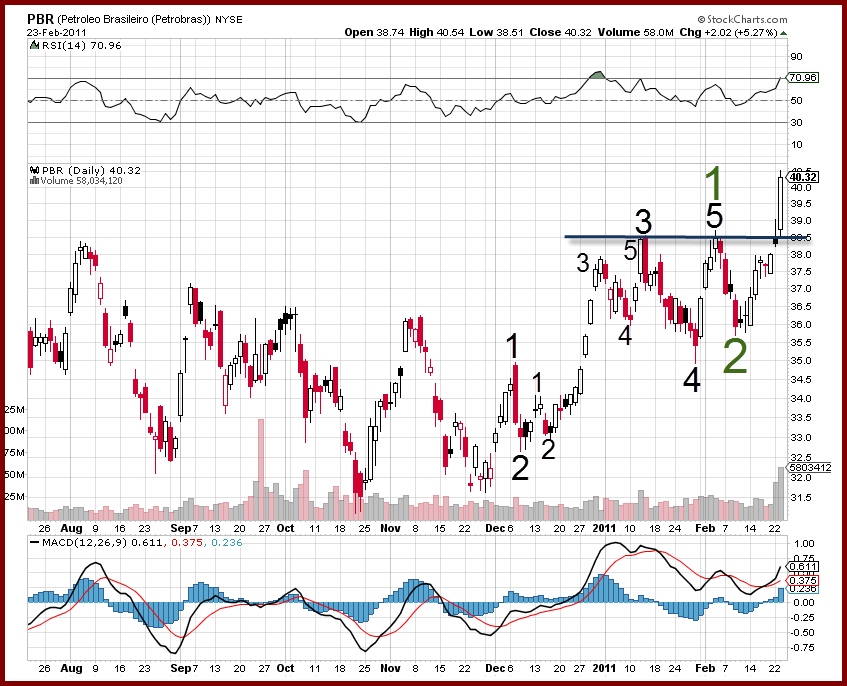Click the blue 0.236 histogram value in MACD legend
847x686 pixels.
(x=226, y=543)
